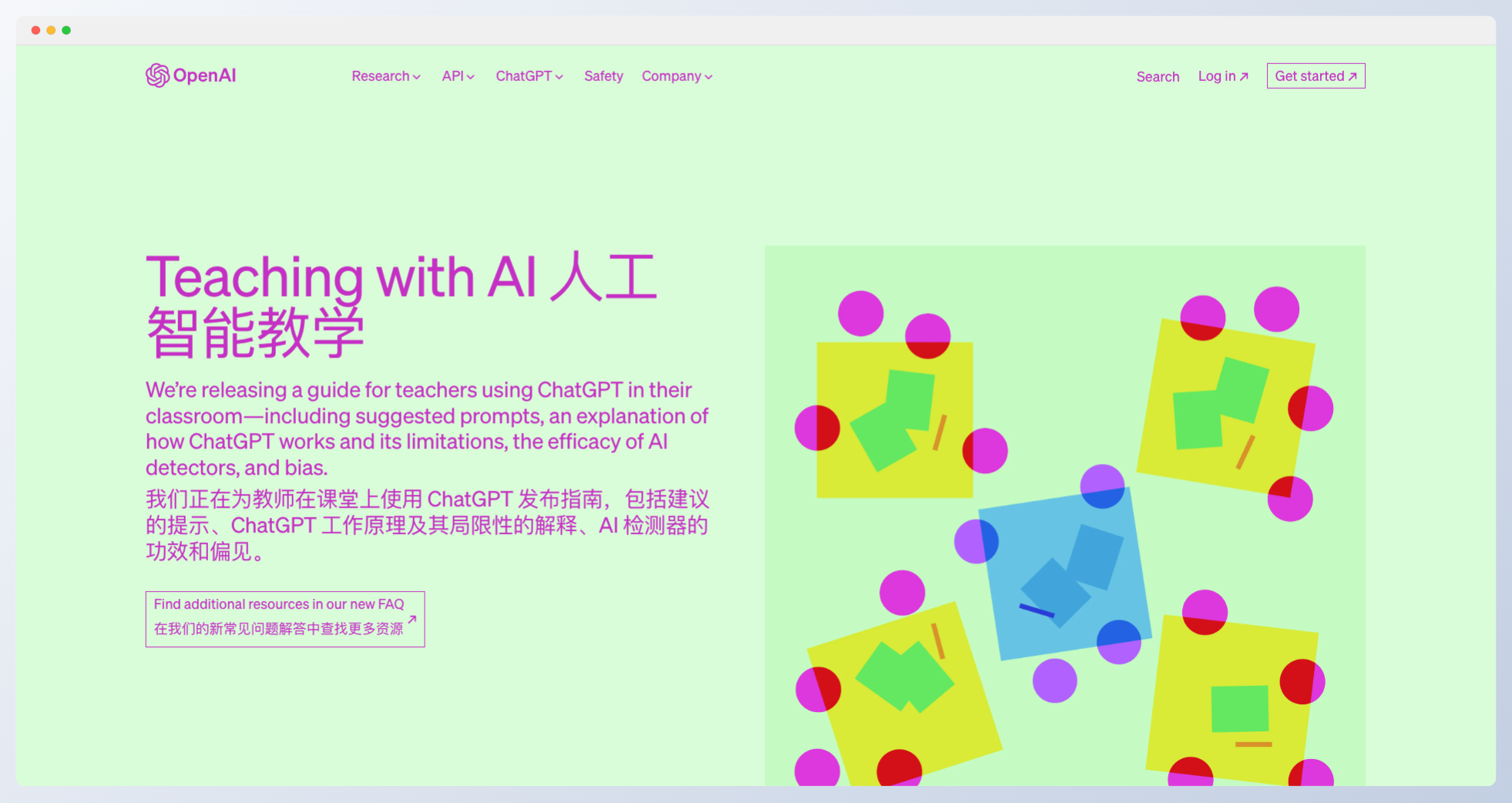Click the English guide description paragraph
Image resolution: width=1512 pixels, height=803 pixels.
pyautogui.click(x=427, y=428)
